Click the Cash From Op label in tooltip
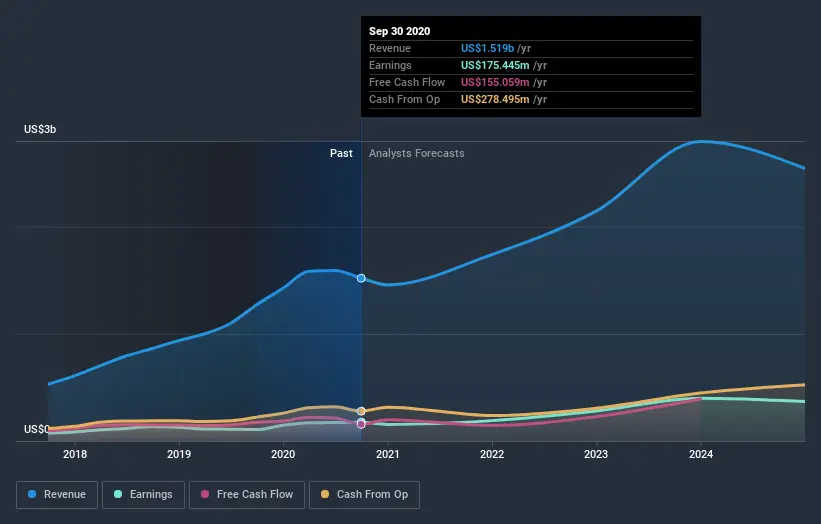The image size is (821, 524). click(x=404, y=99)
